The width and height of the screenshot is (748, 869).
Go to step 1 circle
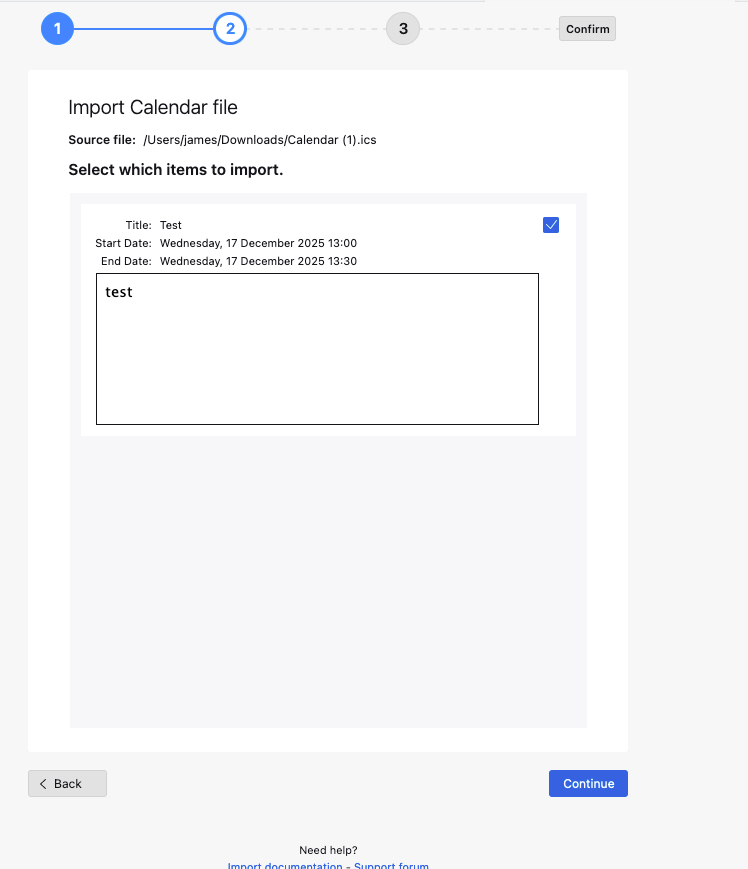click(x=58, y=29)
